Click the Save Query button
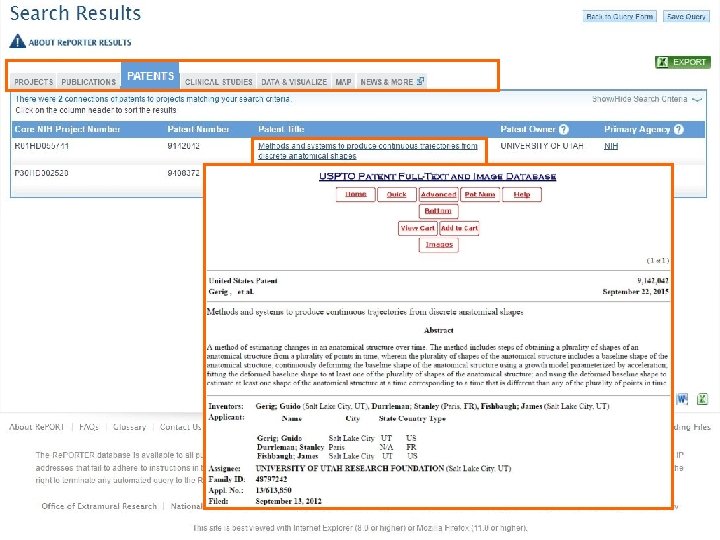Image resolution: width=720 pixels, height=540 pixels. click(x=686, y=17)
